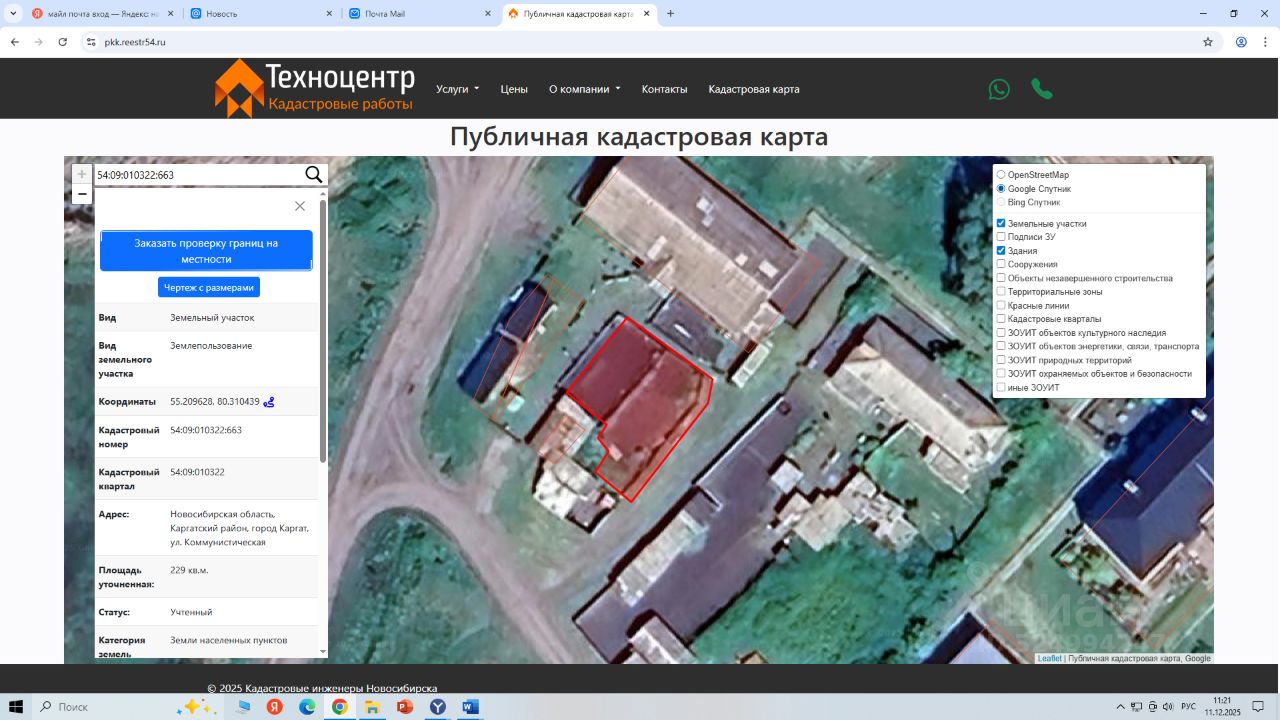
Task: Switch to the Почта Mail tab
Action: [421, 14]
